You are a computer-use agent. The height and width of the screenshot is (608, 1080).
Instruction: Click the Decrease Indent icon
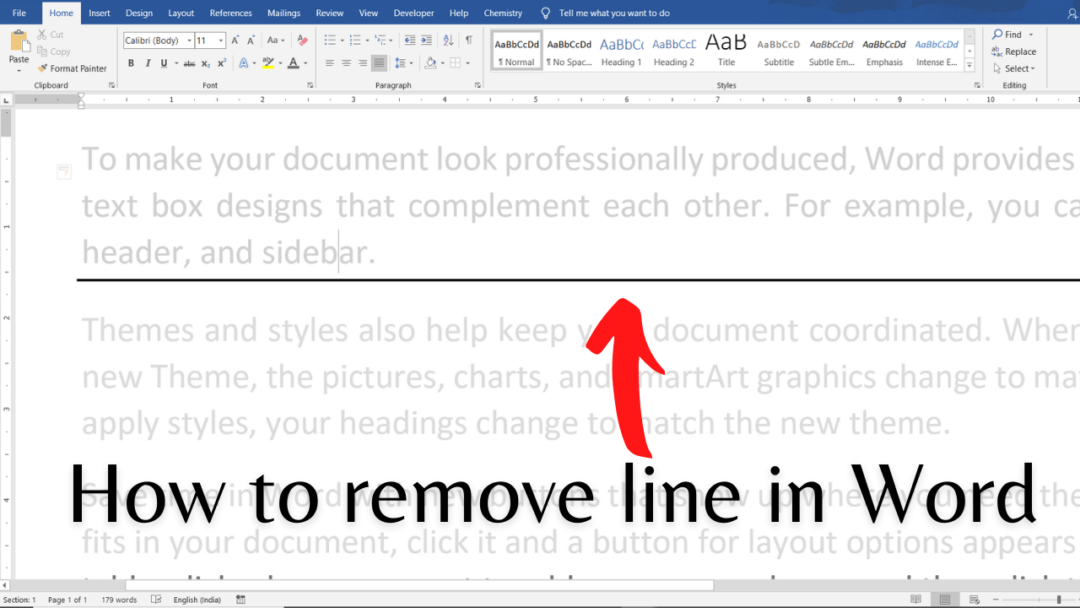click(x=409, y=42)
